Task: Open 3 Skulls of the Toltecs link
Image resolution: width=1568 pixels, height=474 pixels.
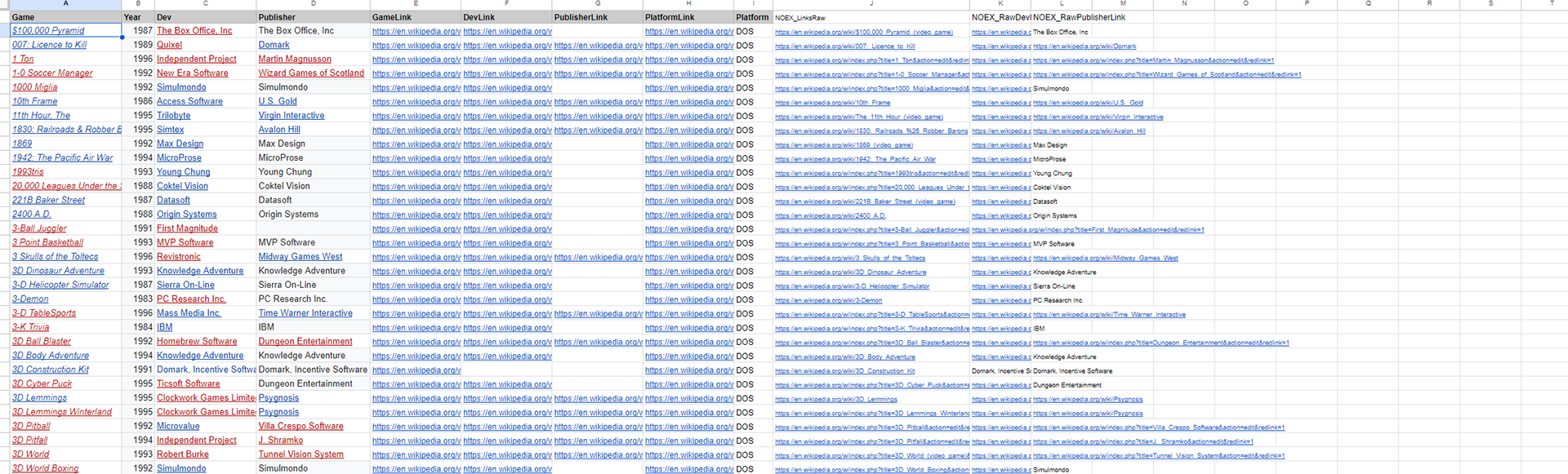Action: point(55,256)
